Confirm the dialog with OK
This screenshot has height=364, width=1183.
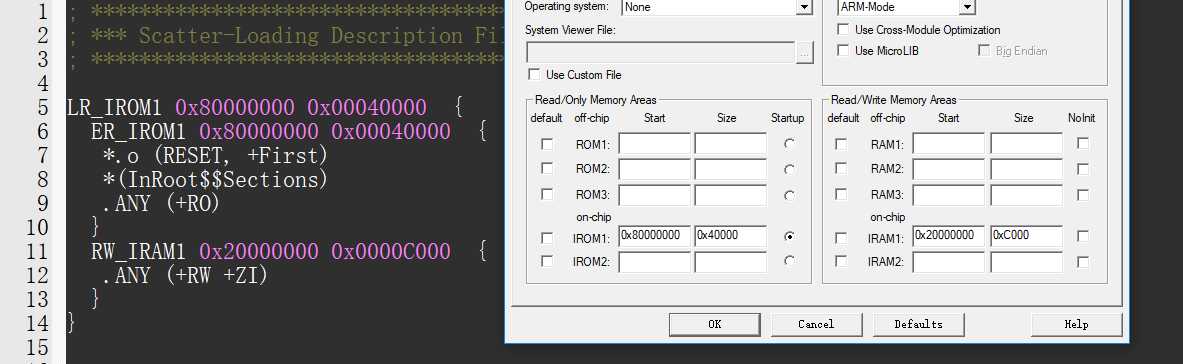pos(714,324)
